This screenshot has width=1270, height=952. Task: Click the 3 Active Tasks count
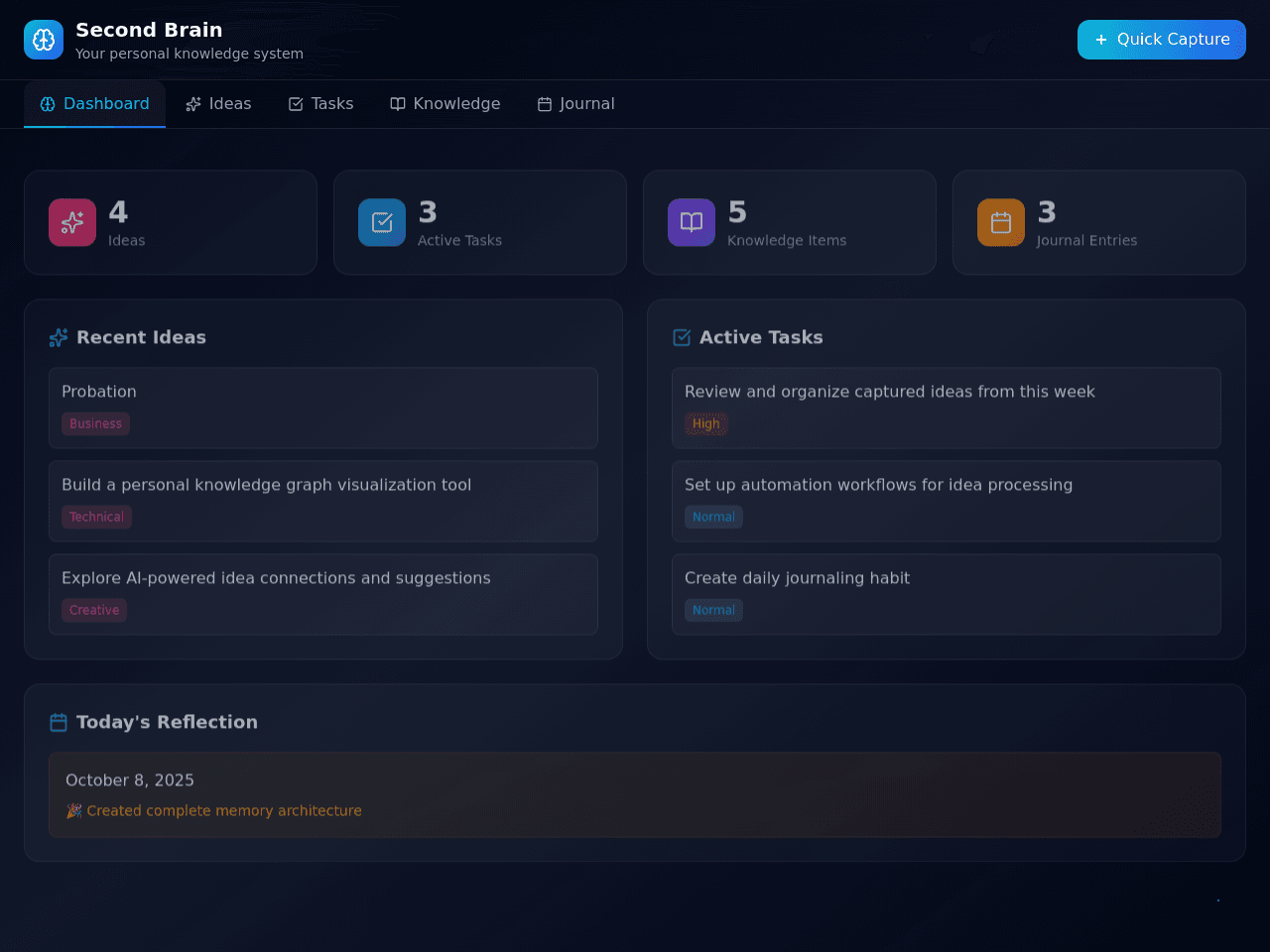pyautogui.click(x=428, y=212)
